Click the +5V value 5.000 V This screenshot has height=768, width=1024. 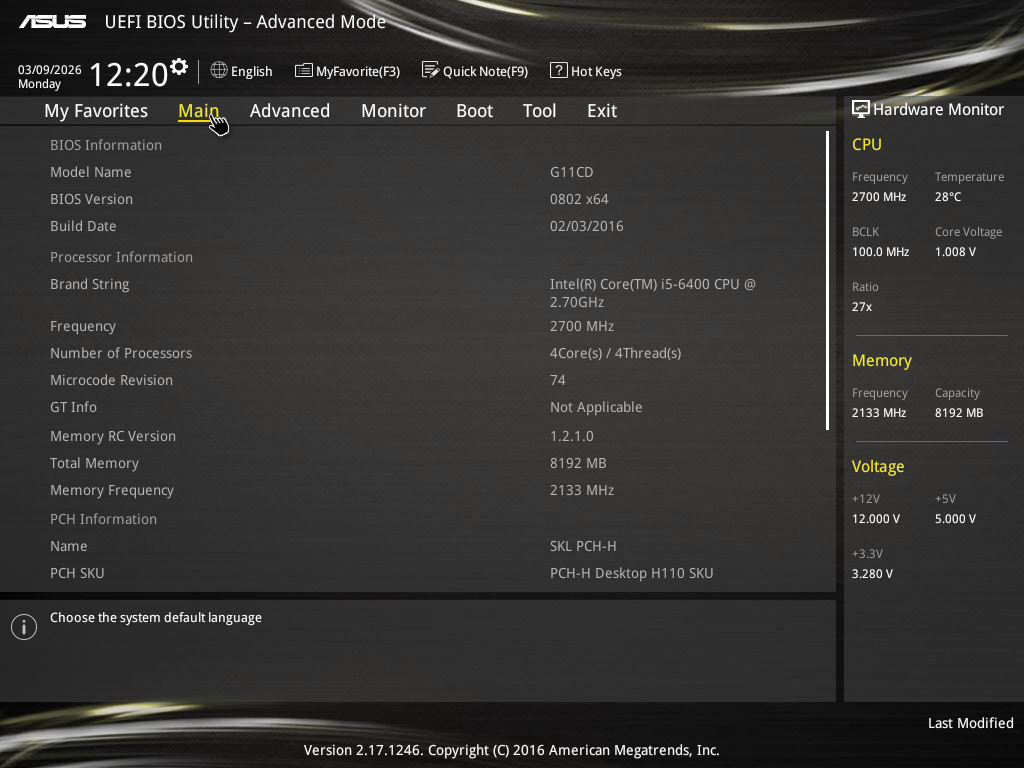(955, 519)
